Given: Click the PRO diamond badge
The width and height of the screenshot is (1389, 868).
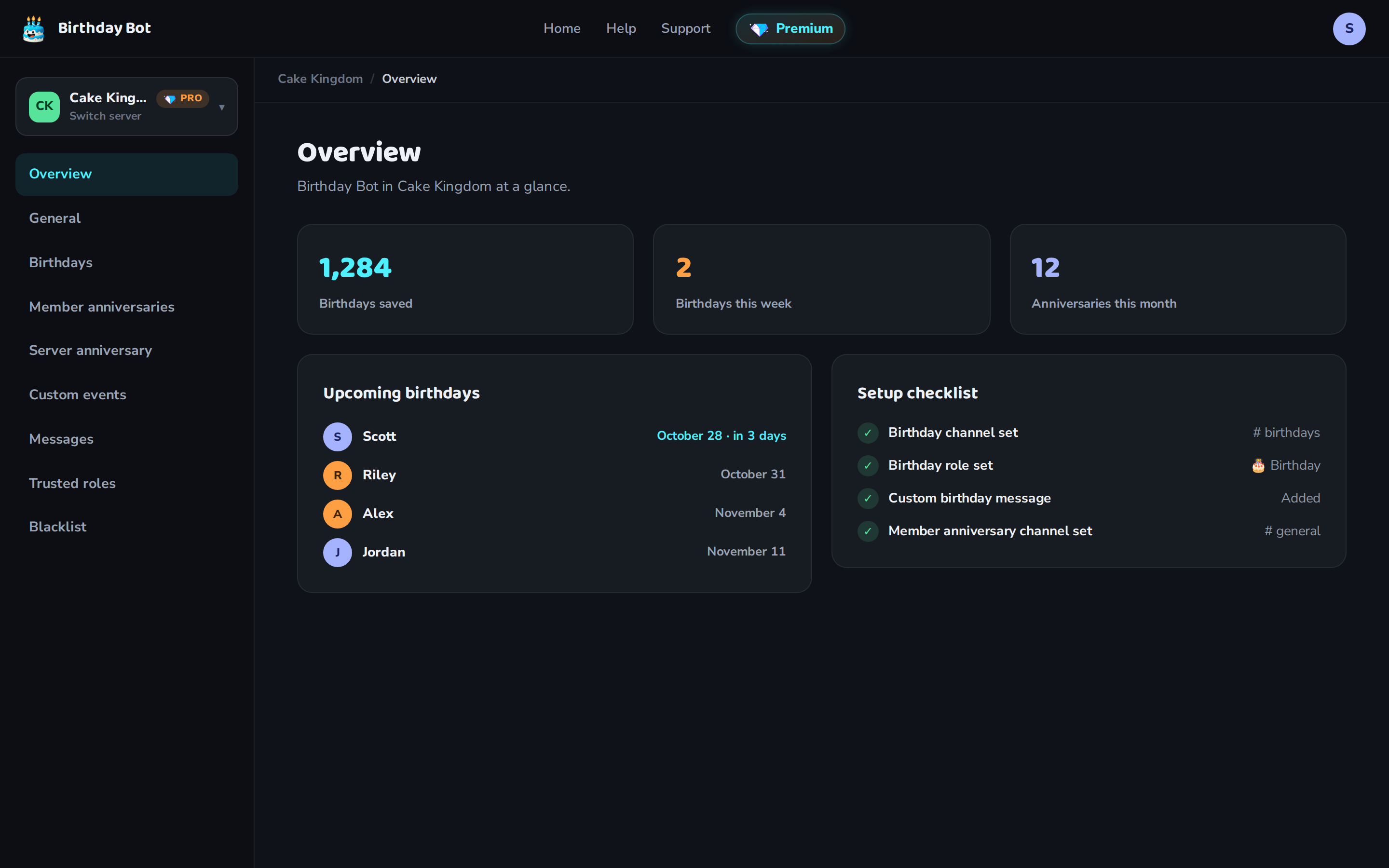Looking at the screenshot, I should [183, 98].
